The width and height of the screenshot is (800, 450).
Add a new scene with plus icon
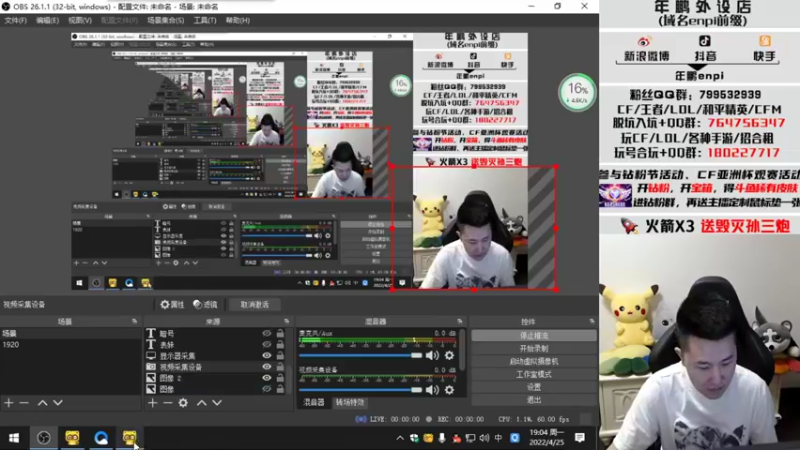coord(9,403)
